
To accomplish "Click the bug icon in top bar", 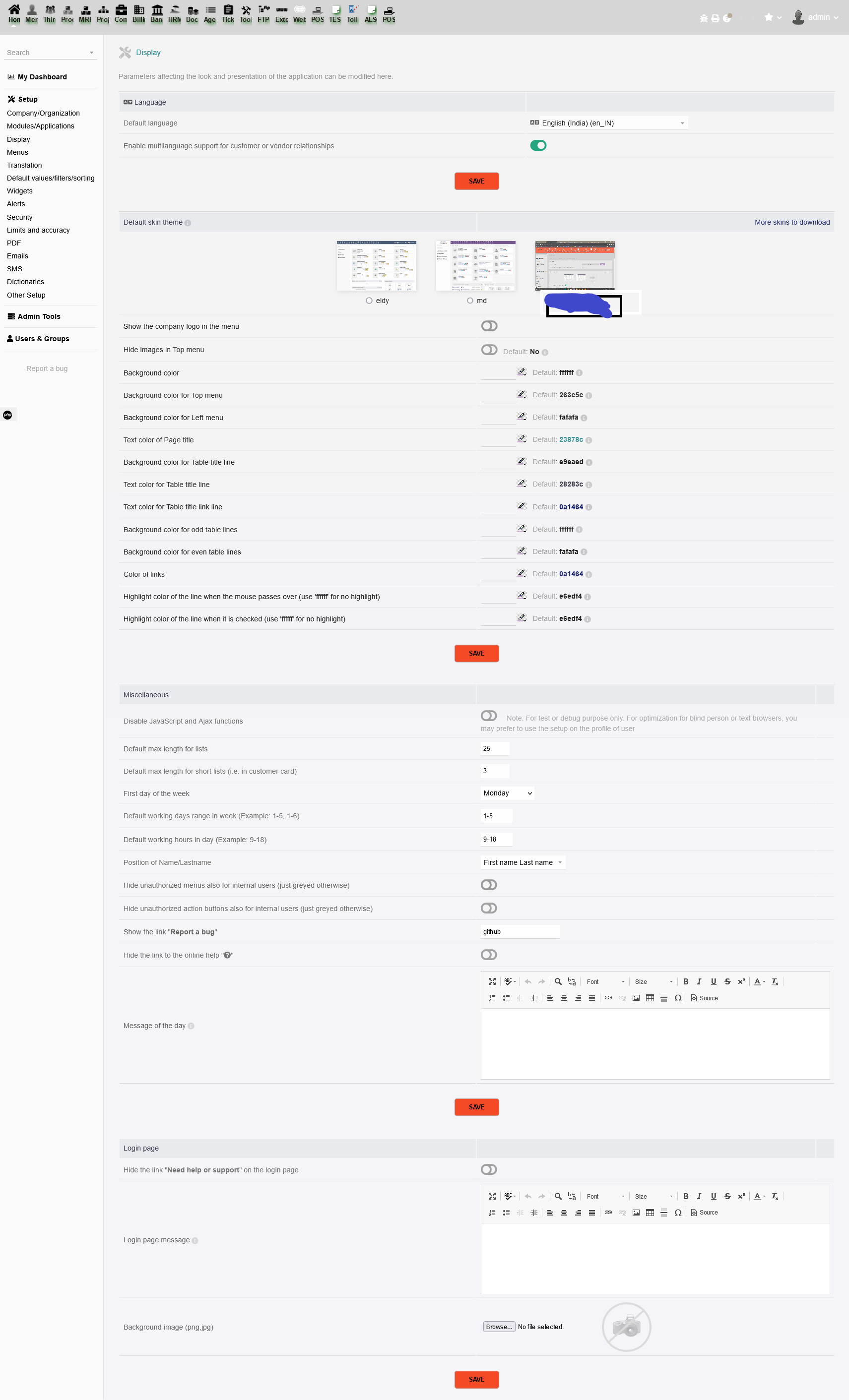I will point(704,18).
